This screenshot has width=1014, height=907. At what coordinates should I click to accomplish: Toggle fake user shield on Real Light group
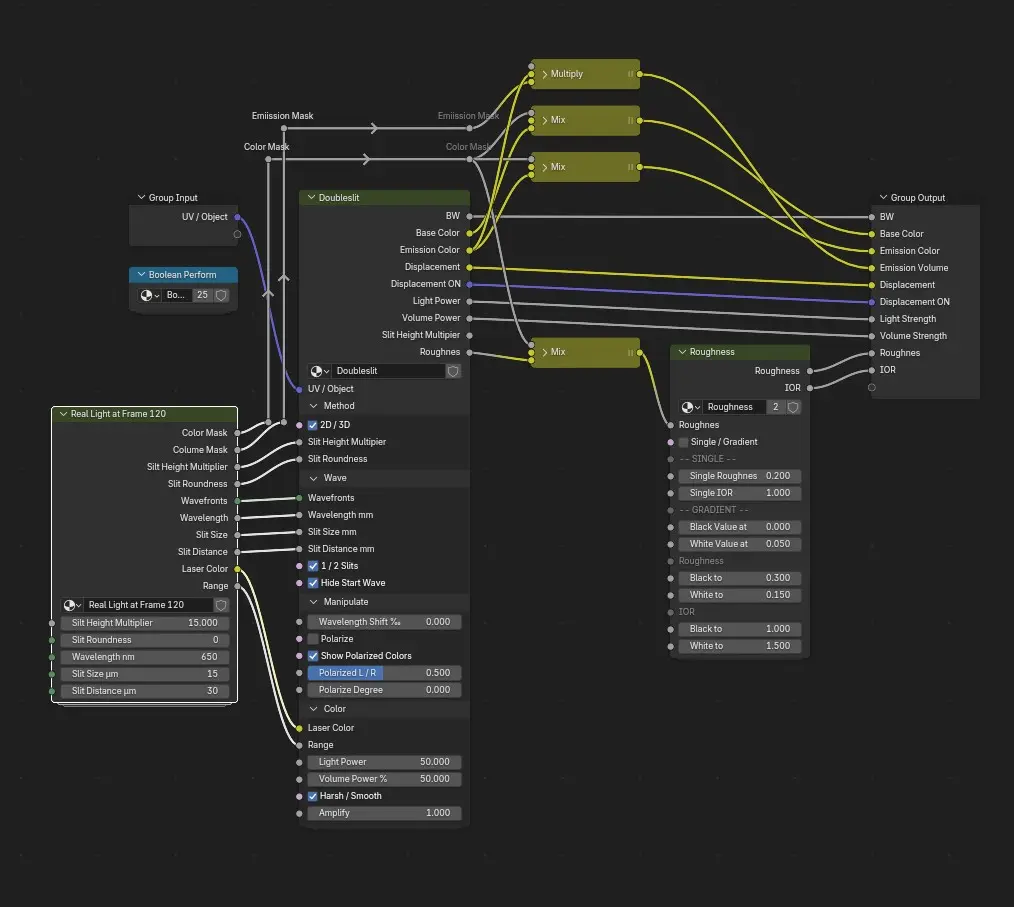221,605
